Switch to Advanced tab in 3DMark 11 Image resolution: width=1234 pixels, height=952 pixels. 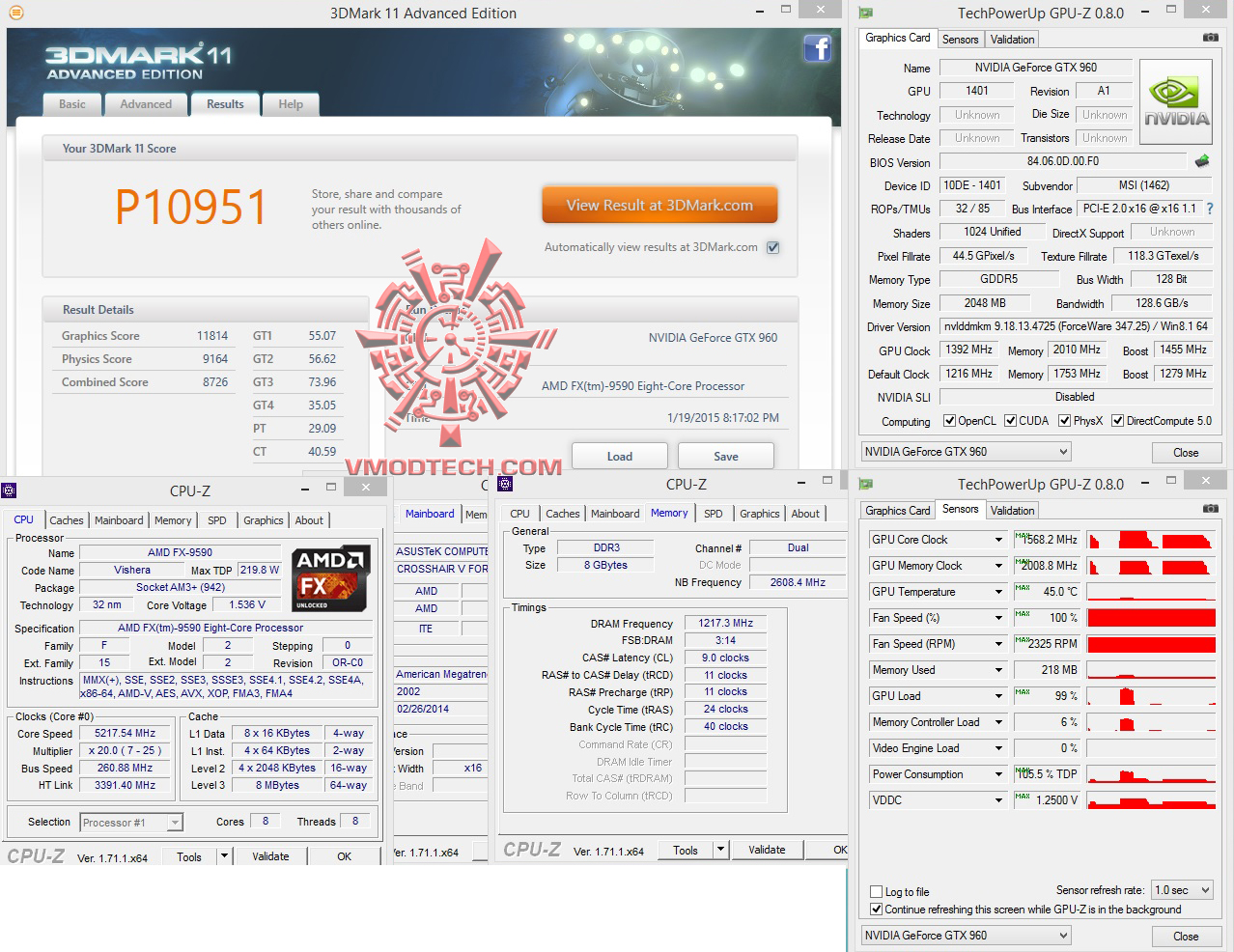click(x=146, y=104)
